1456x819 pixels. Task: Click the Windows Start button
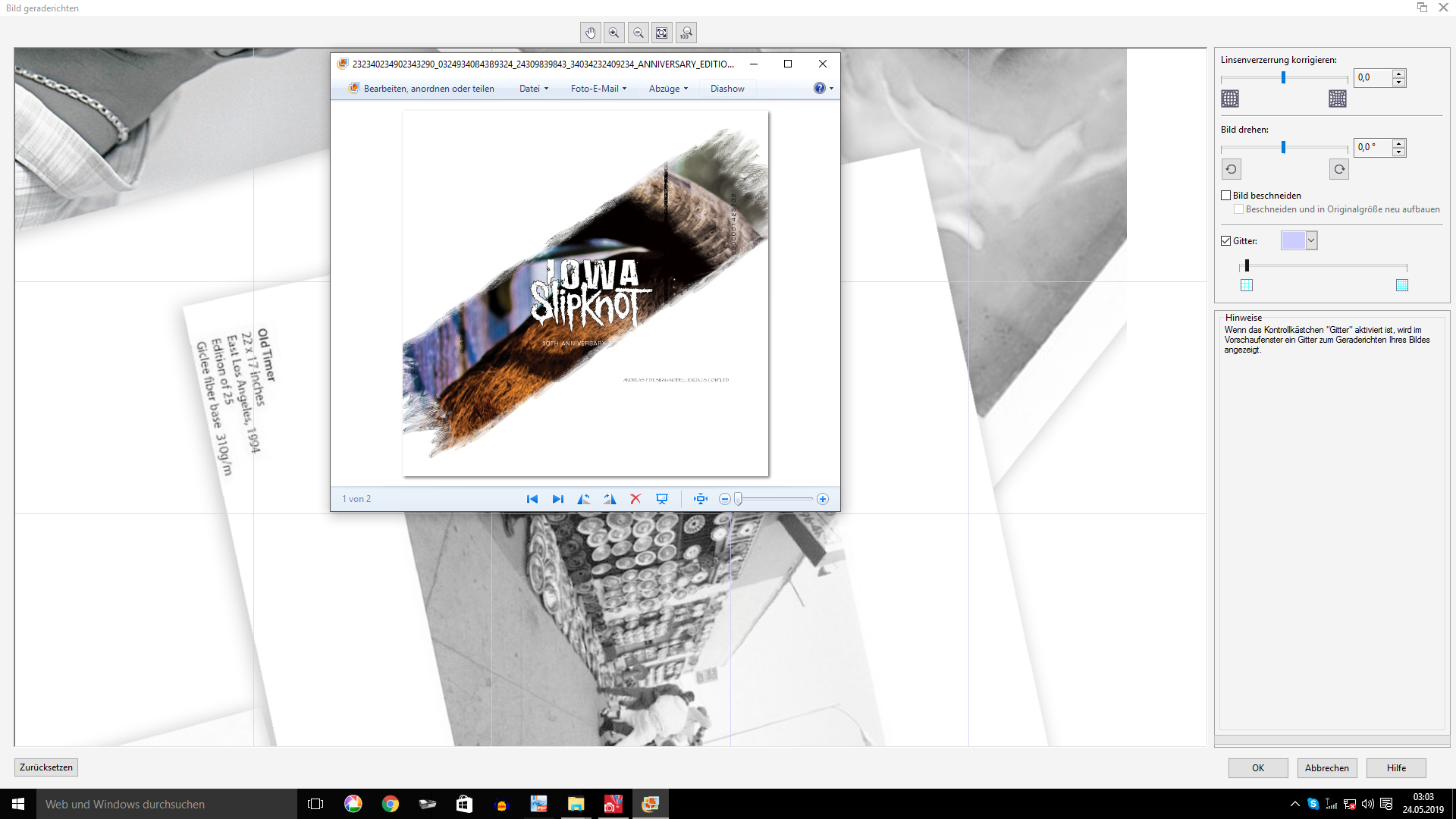coord(18,804)
